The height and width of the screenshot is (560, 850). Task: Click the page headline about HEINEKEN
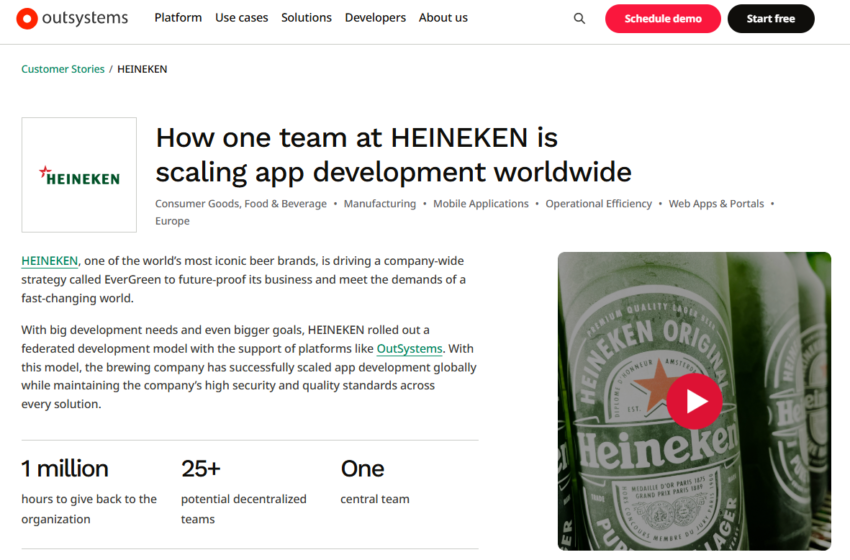pos(394,155)
